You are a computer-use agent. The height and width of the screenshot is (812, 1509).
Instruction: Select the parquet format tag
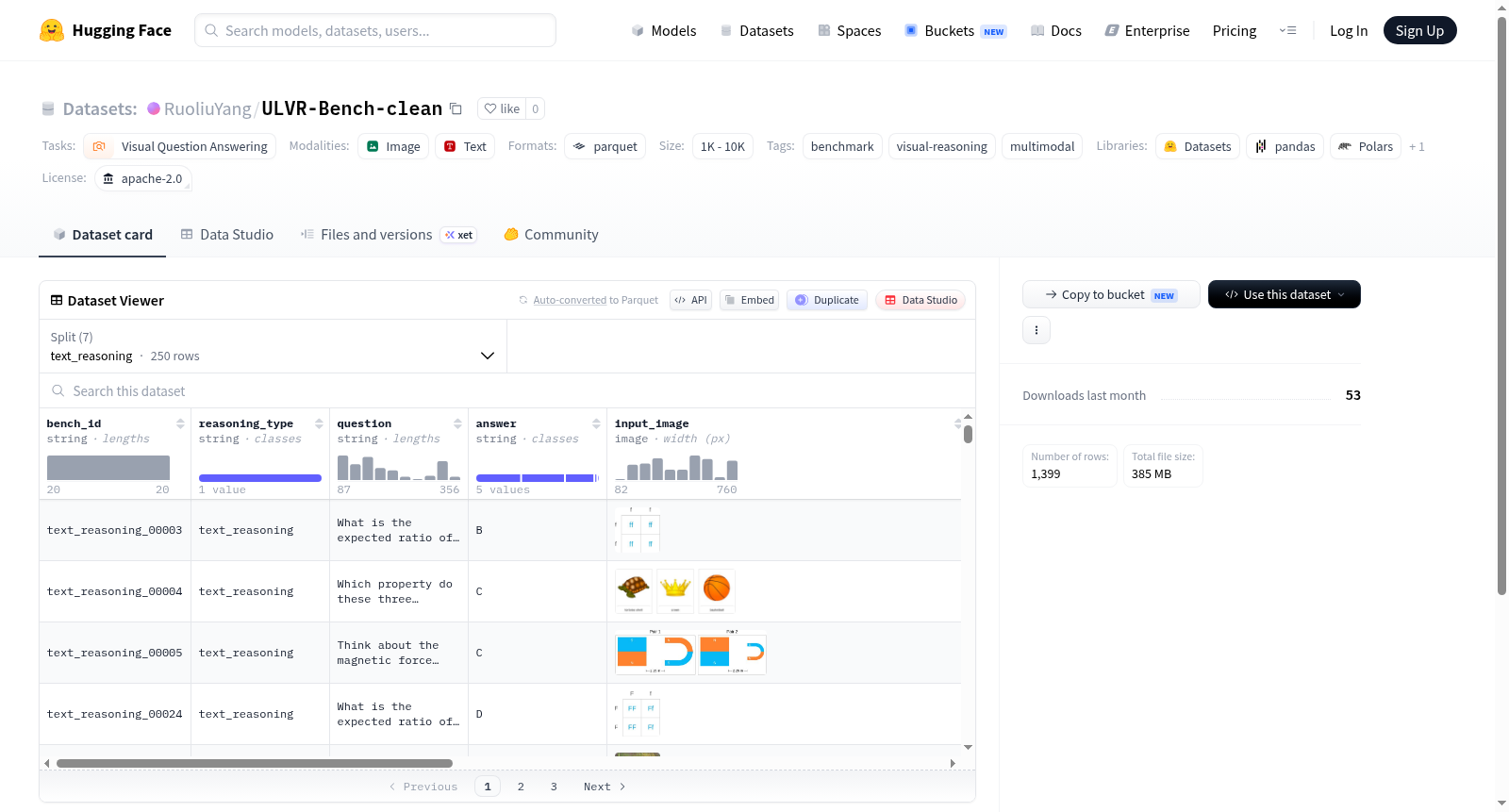tap(605, 146)
